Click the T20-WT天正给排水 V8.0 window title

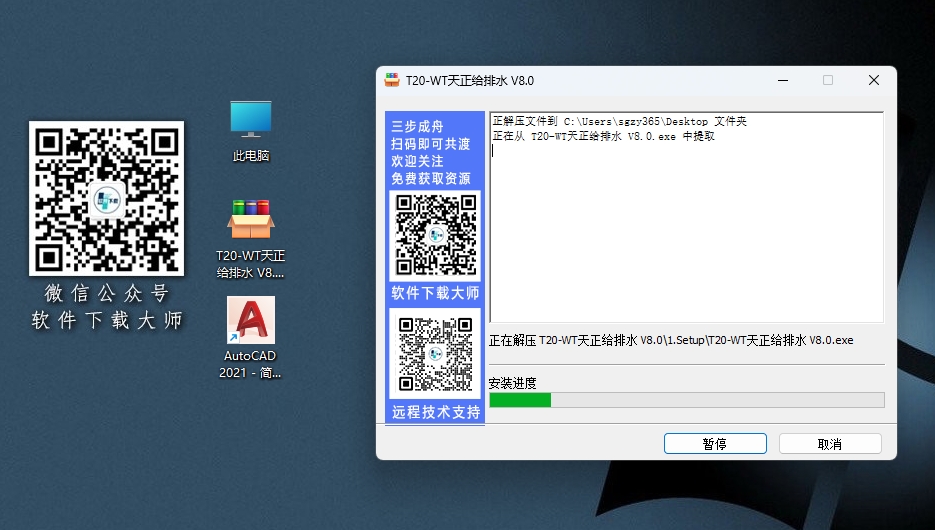pos(470,80)
